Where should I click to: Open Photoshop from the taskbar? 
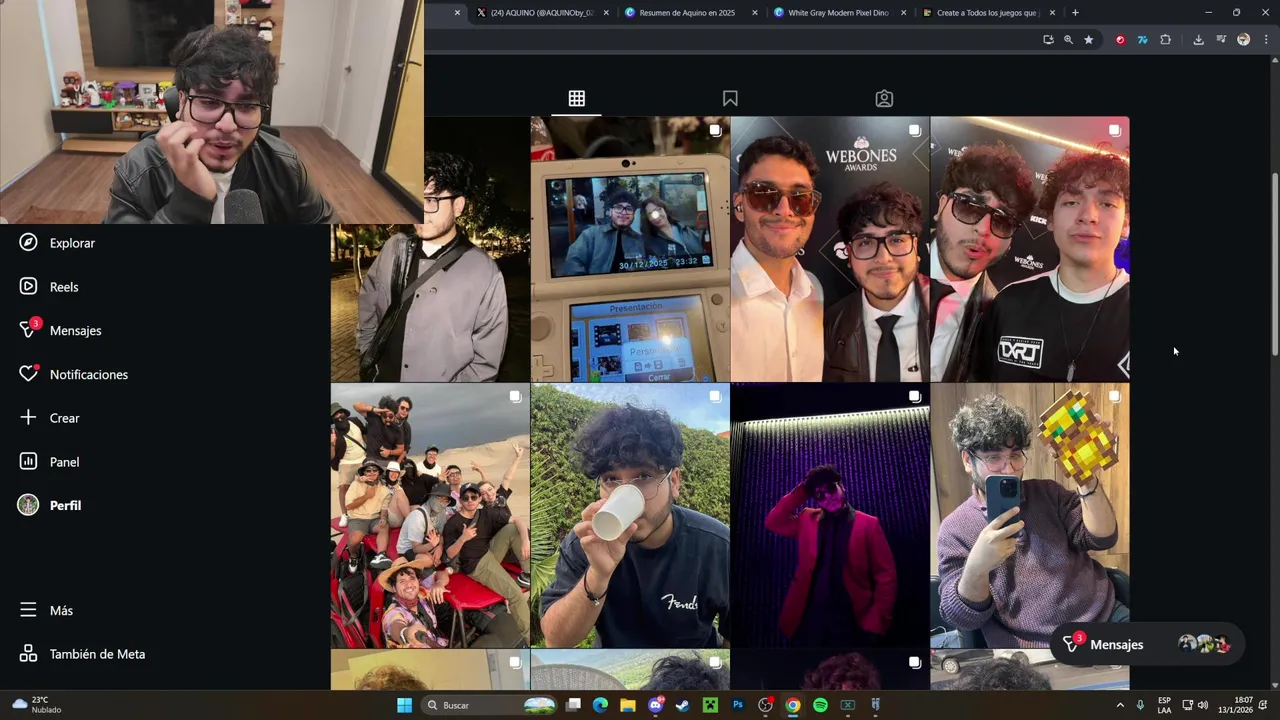click(738, 705)
